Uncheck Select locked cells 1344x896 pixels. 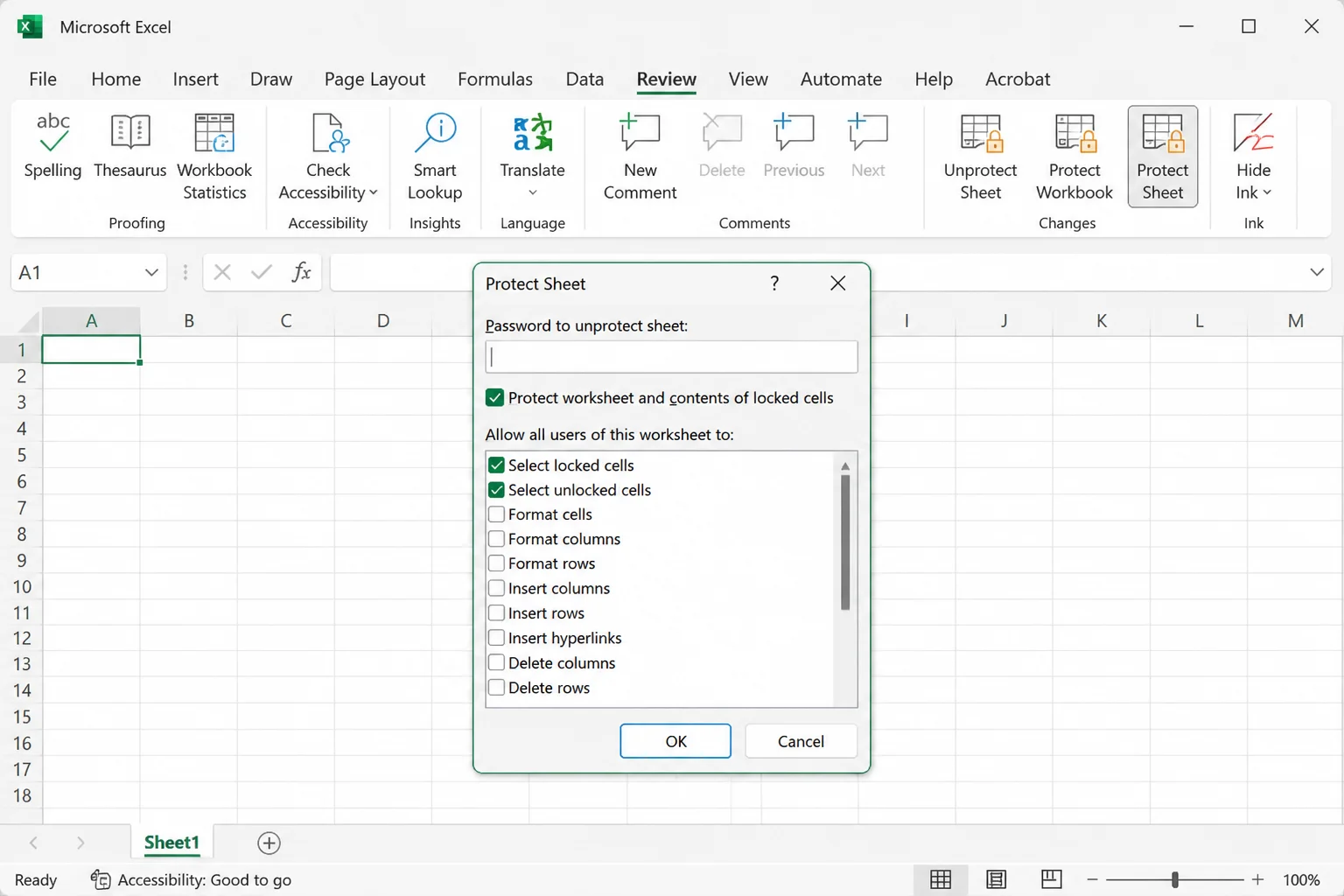pos(496,465)
